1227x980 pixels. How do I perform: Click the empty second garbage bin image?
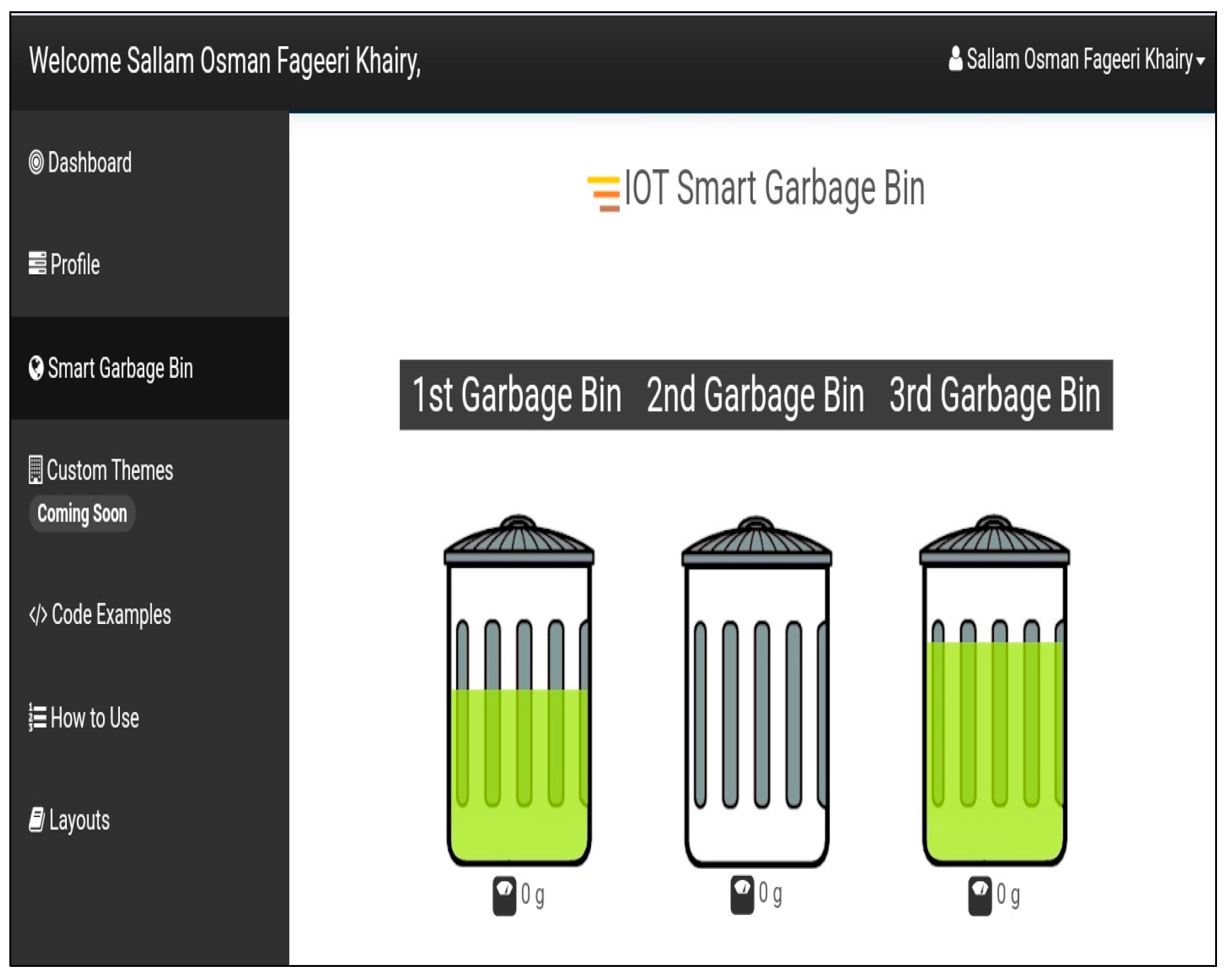point(756,693)
